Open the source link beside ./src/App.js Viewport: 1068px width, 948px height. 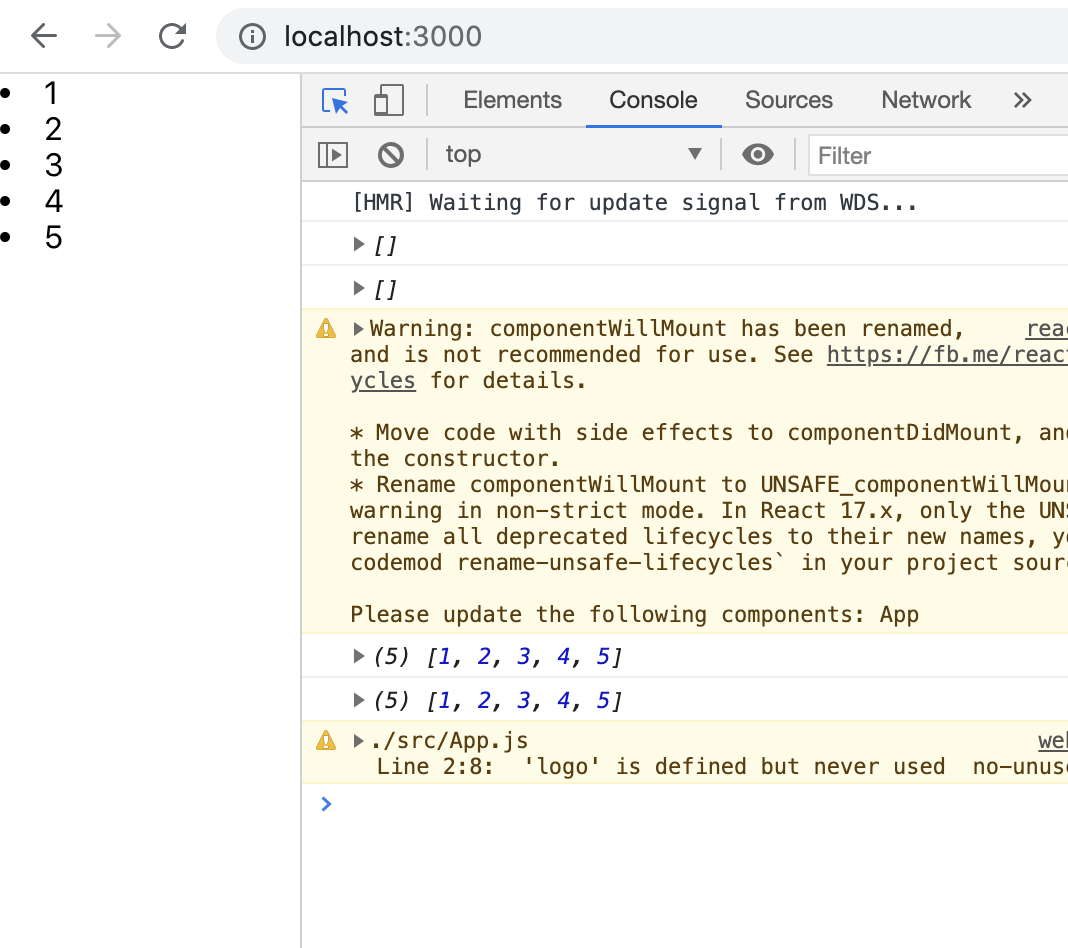[x=1053, y=740]
